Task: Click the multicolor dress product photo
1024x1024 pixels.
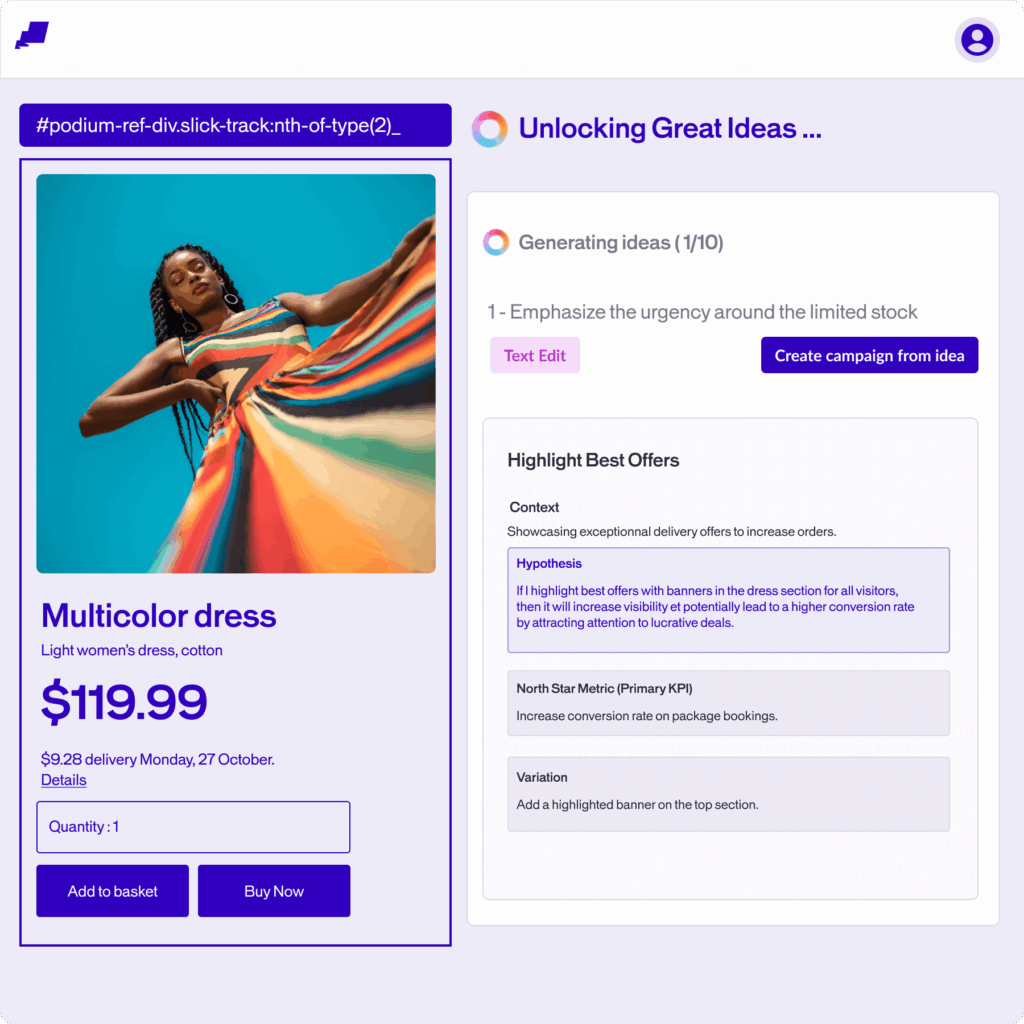Action: pos(236,370)
